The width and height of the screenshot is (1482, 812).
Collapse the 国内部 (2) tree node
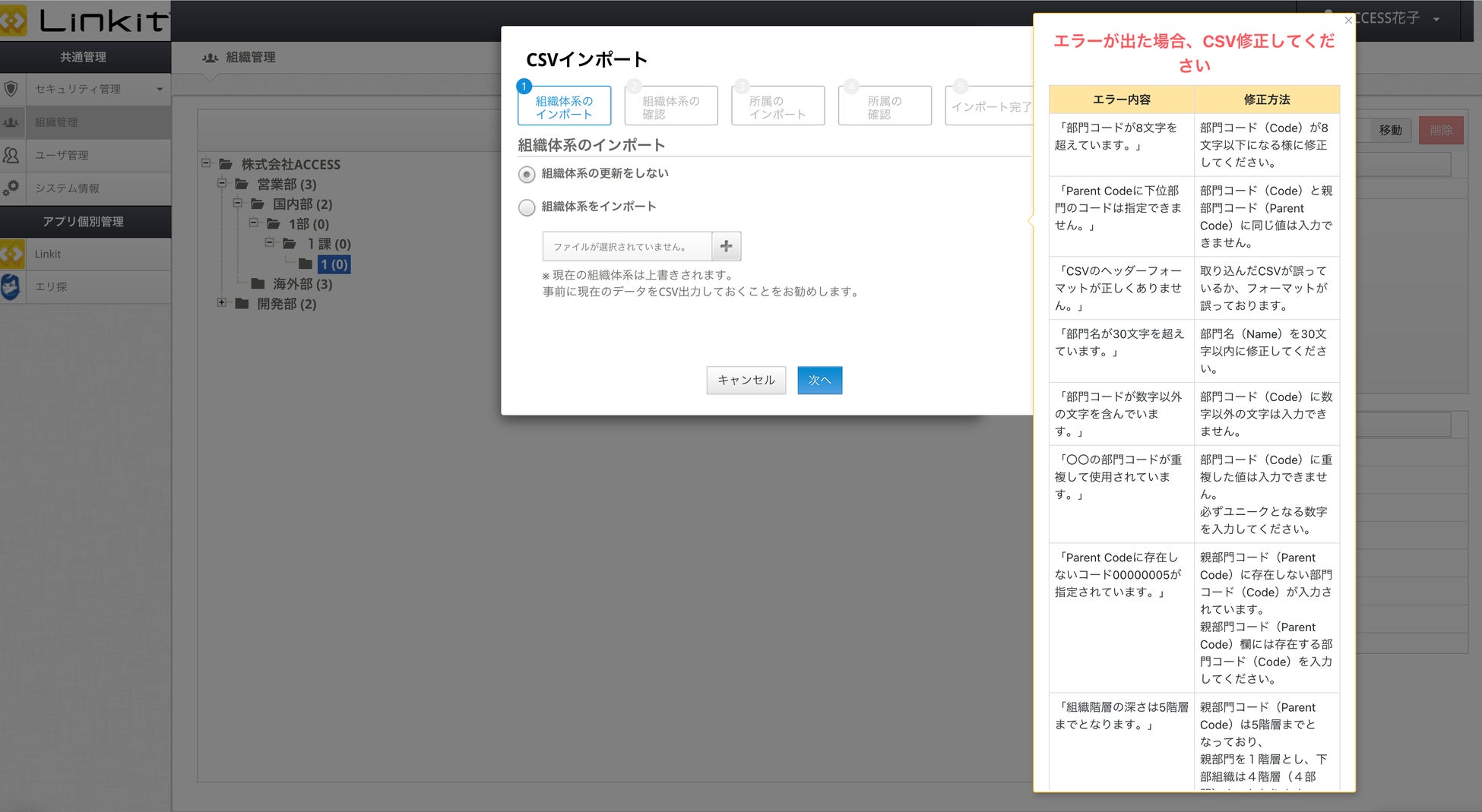(x=237, y=203)
